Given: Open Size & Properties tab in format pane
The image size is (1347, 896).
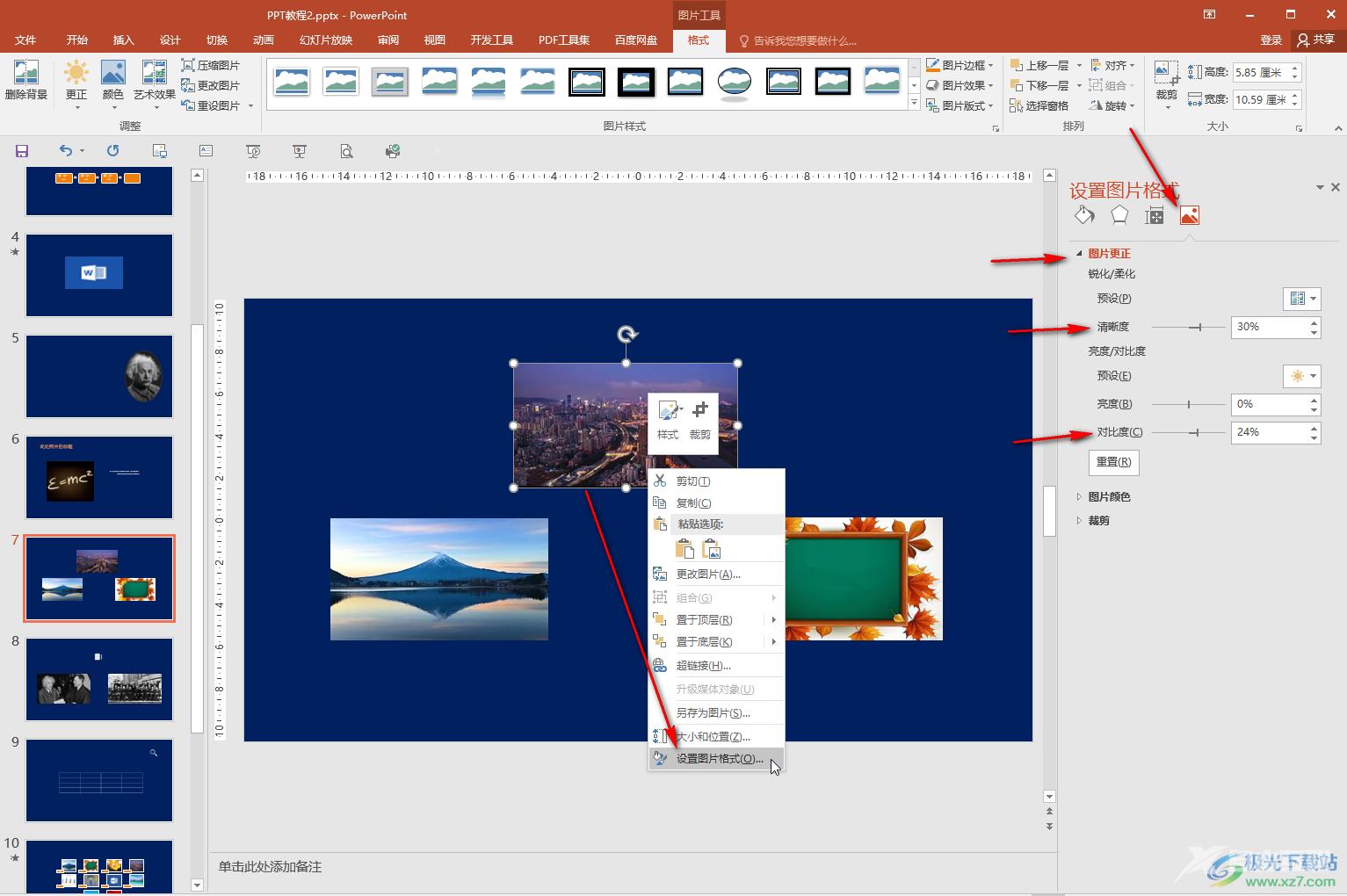Looking at the screenshot, I should 1155,215.
